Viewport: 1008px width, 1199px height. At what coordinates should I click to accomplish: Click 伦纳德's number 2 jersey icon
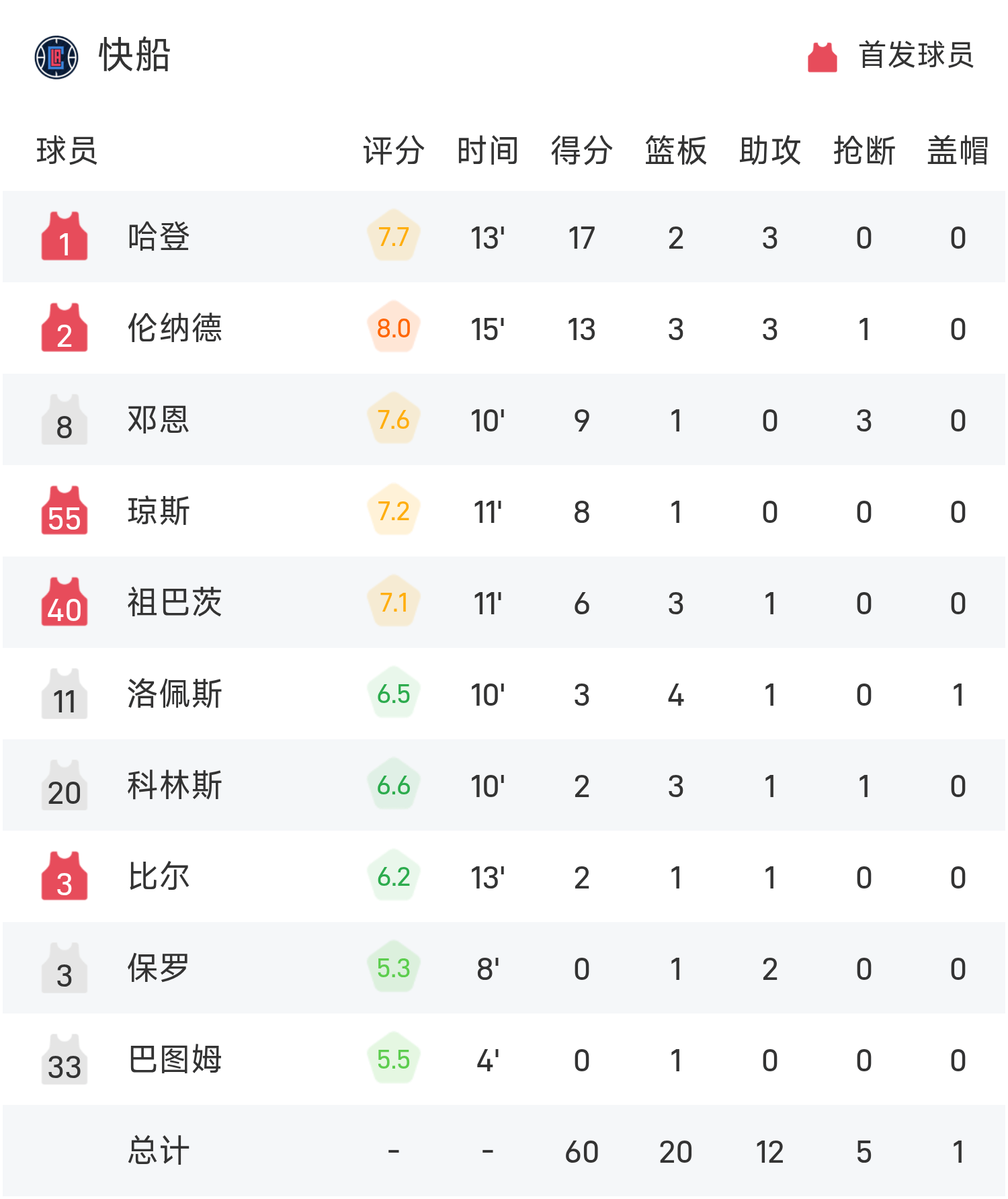(x=65, y=328)
